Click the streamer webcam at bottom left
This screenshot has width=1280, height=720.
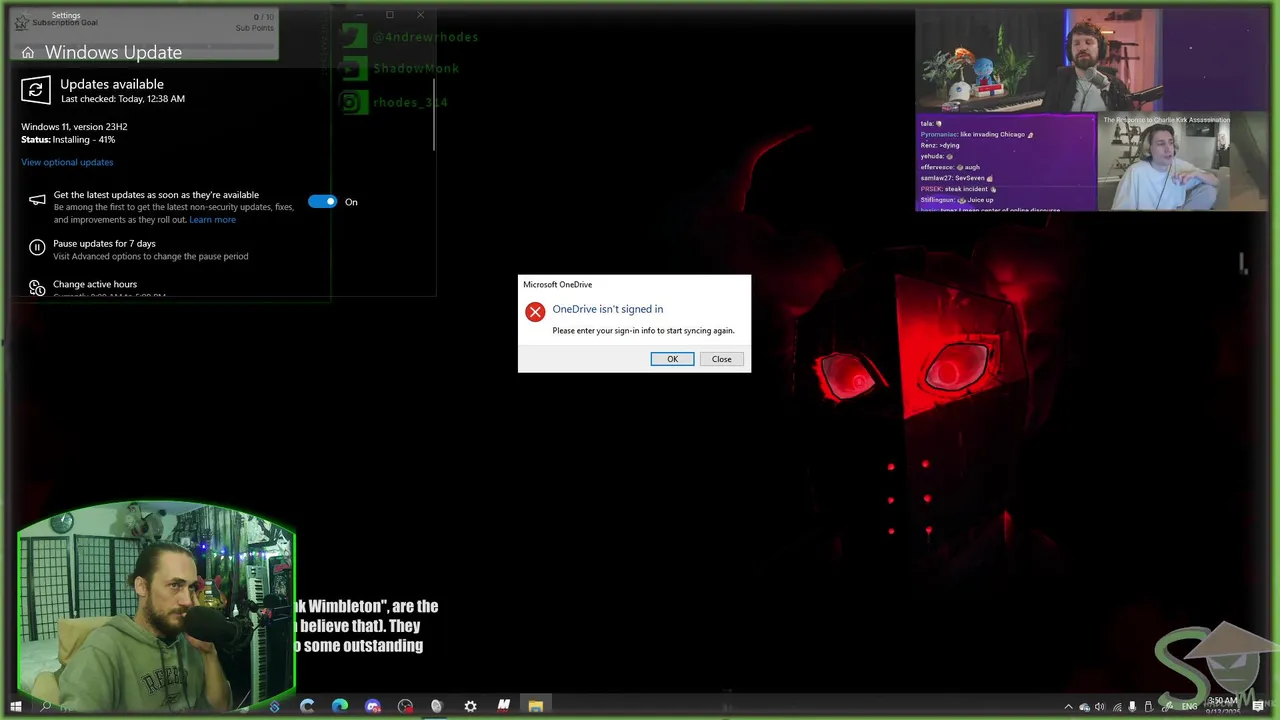[156, 603]
